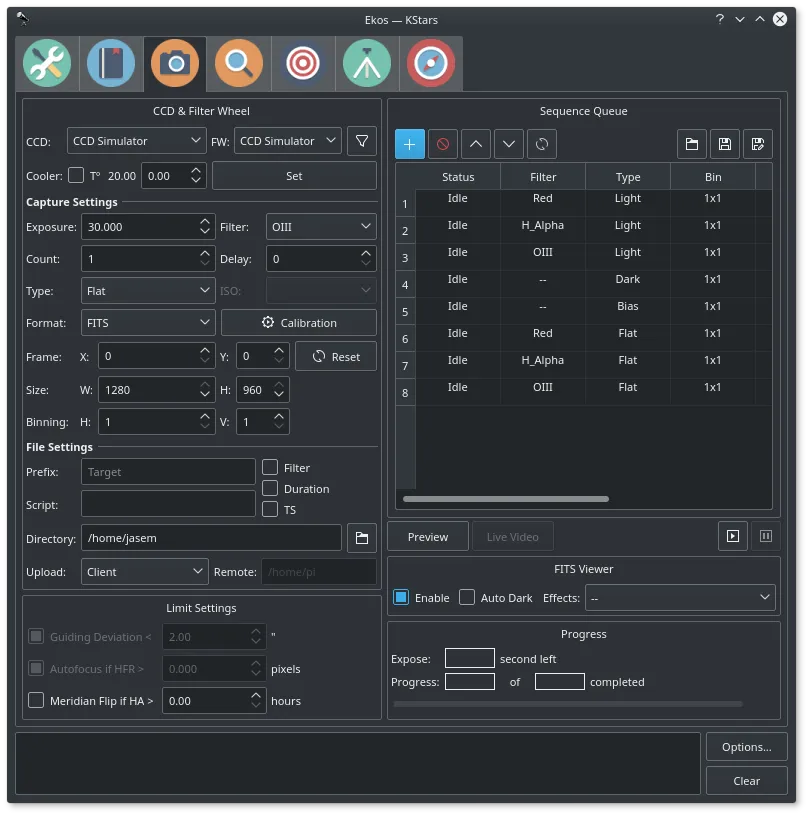The image size is (809, 816).
Task: Open the Format FITS dropdown
Action: (148, 323)
